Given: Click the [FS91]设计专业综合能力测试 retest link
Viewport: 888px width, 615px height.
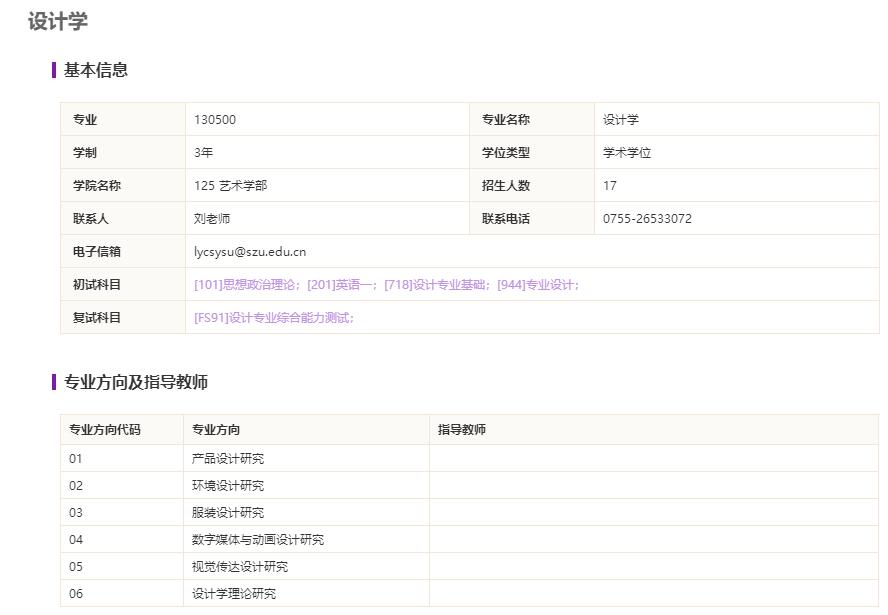Looking at the screenshot, I should coord(273,318).
